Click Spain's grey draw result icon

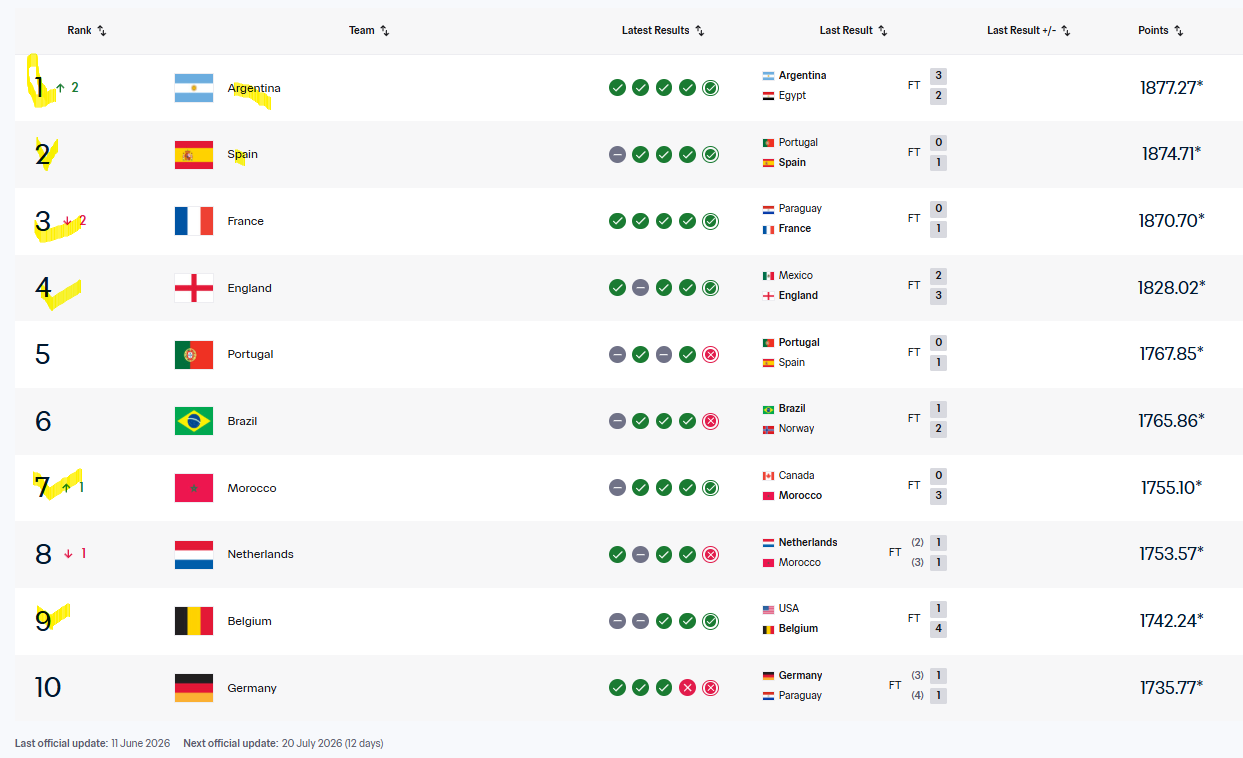[x=617, y=154]
